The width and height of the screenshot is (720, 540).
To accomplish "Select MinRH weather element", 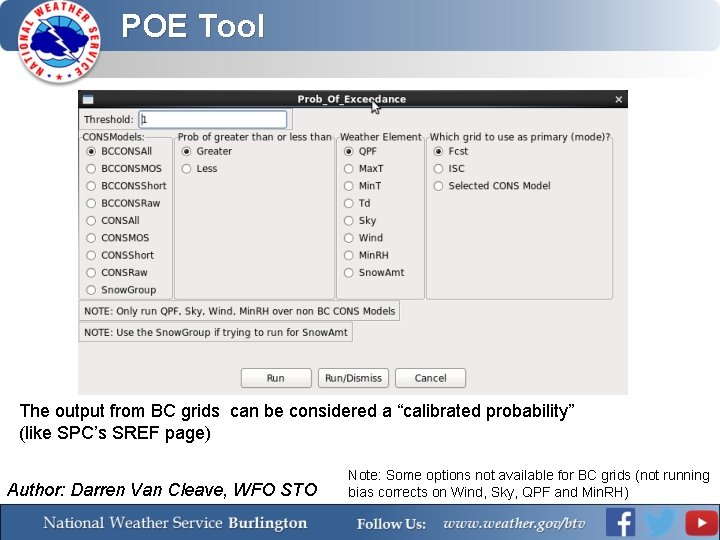I will pyautogui.click(x=366, y=255).
